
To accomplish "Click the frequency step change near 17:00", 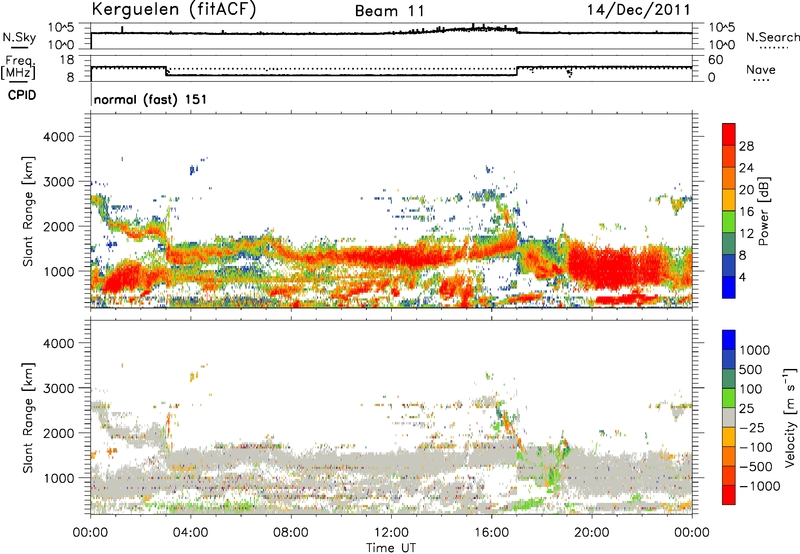I will 517,71.
